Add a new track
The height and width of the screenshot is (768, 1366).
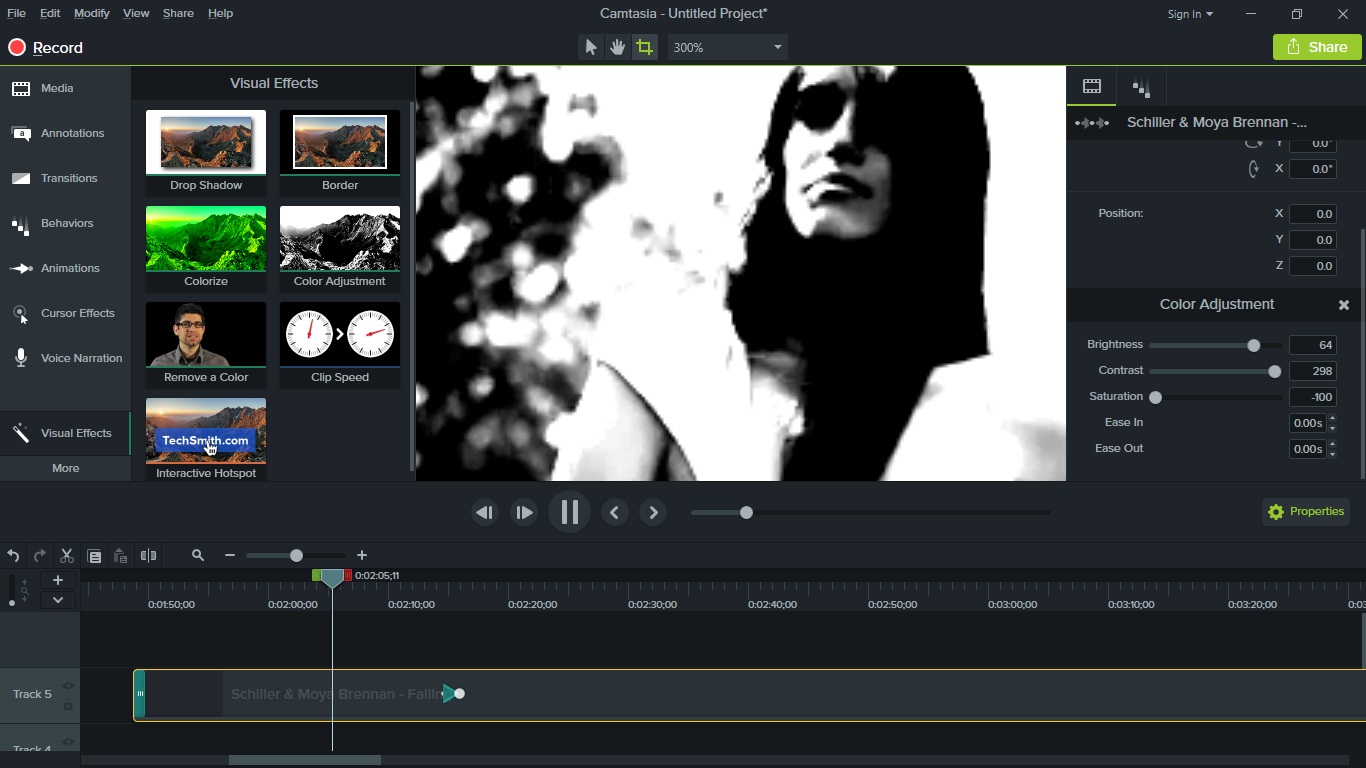(x=58, y=580)
